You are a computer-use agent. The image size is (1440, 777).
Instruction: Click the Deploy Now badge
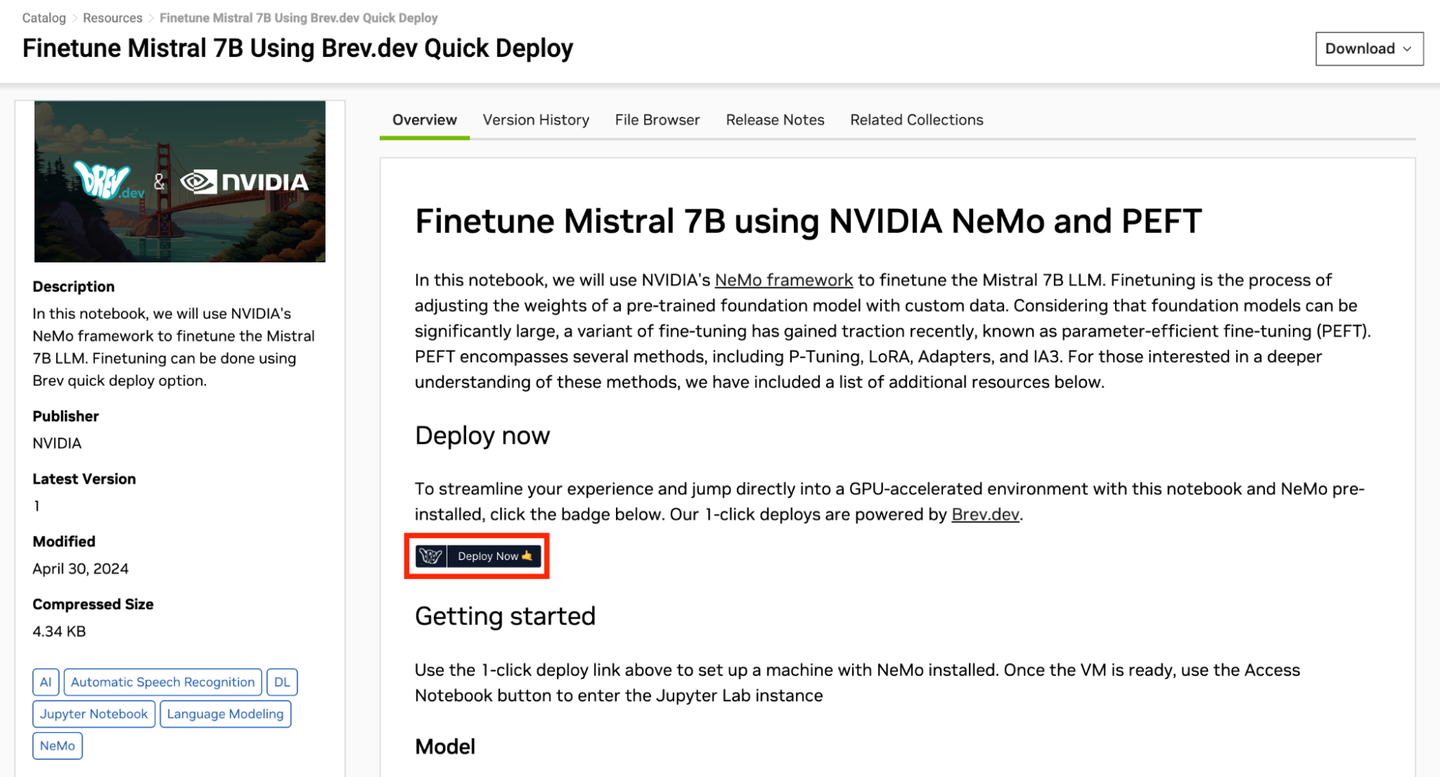477,556
